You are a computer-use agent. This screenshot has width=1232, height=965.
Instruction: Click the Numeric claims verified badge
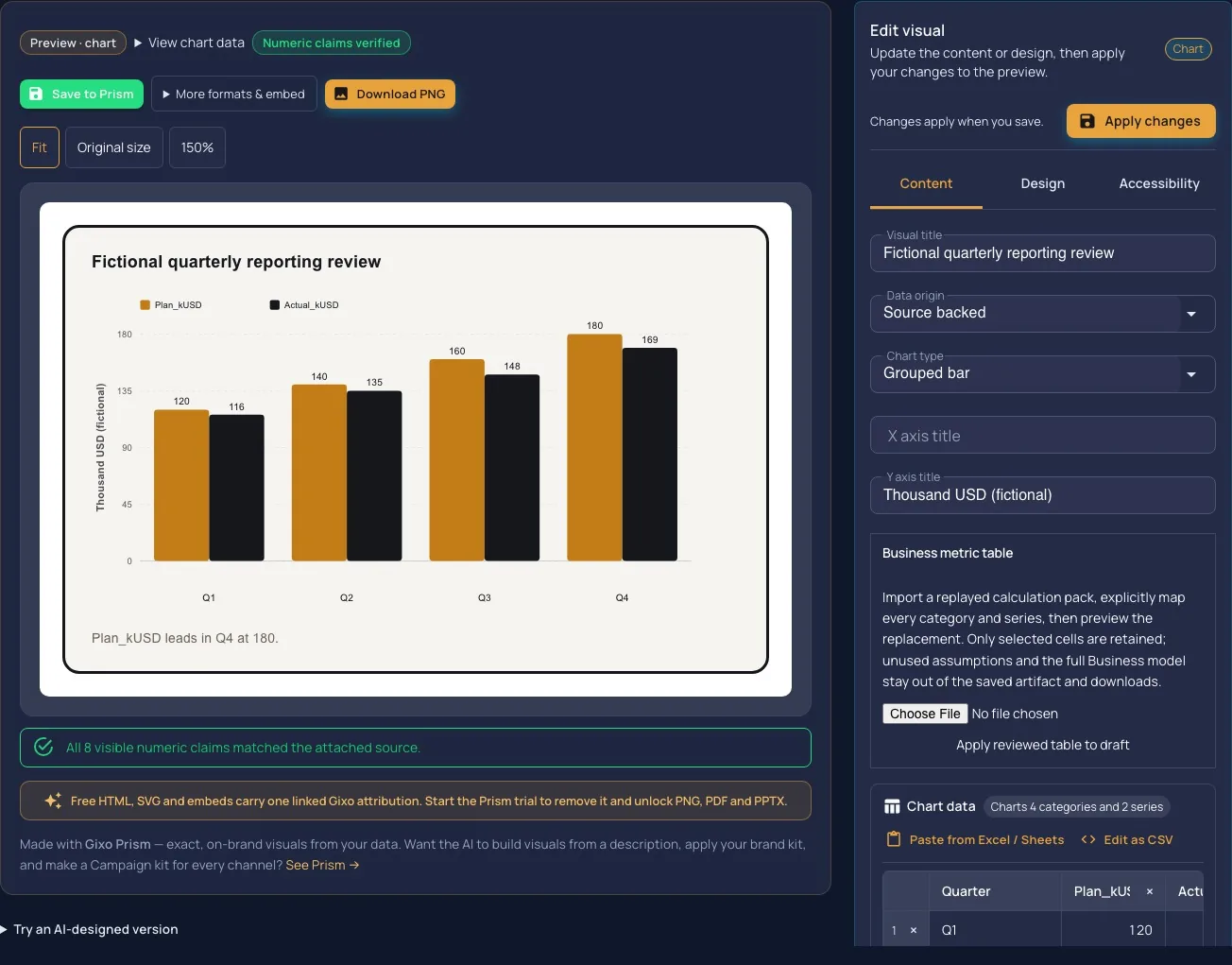coord(332,43)
